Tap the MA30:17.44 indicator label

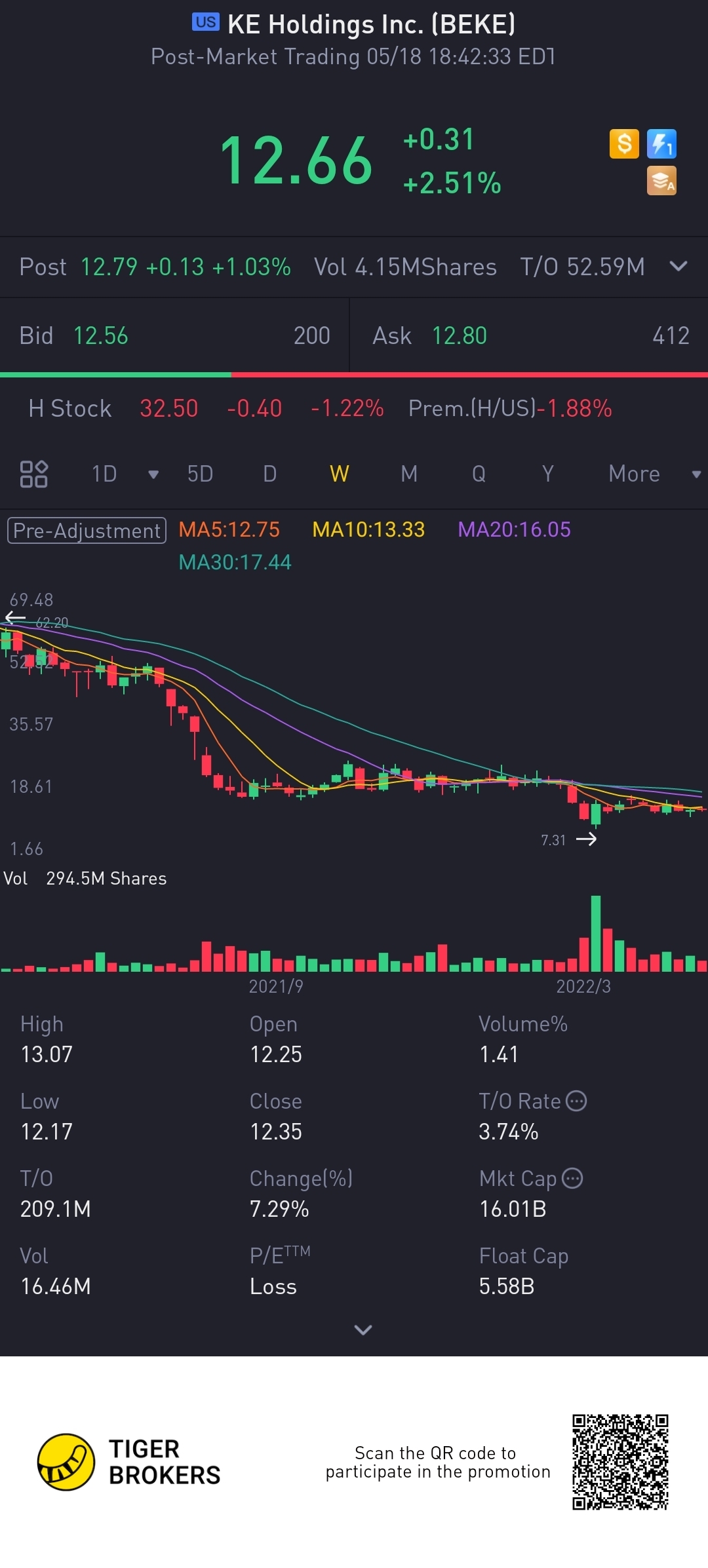[235, 562]
